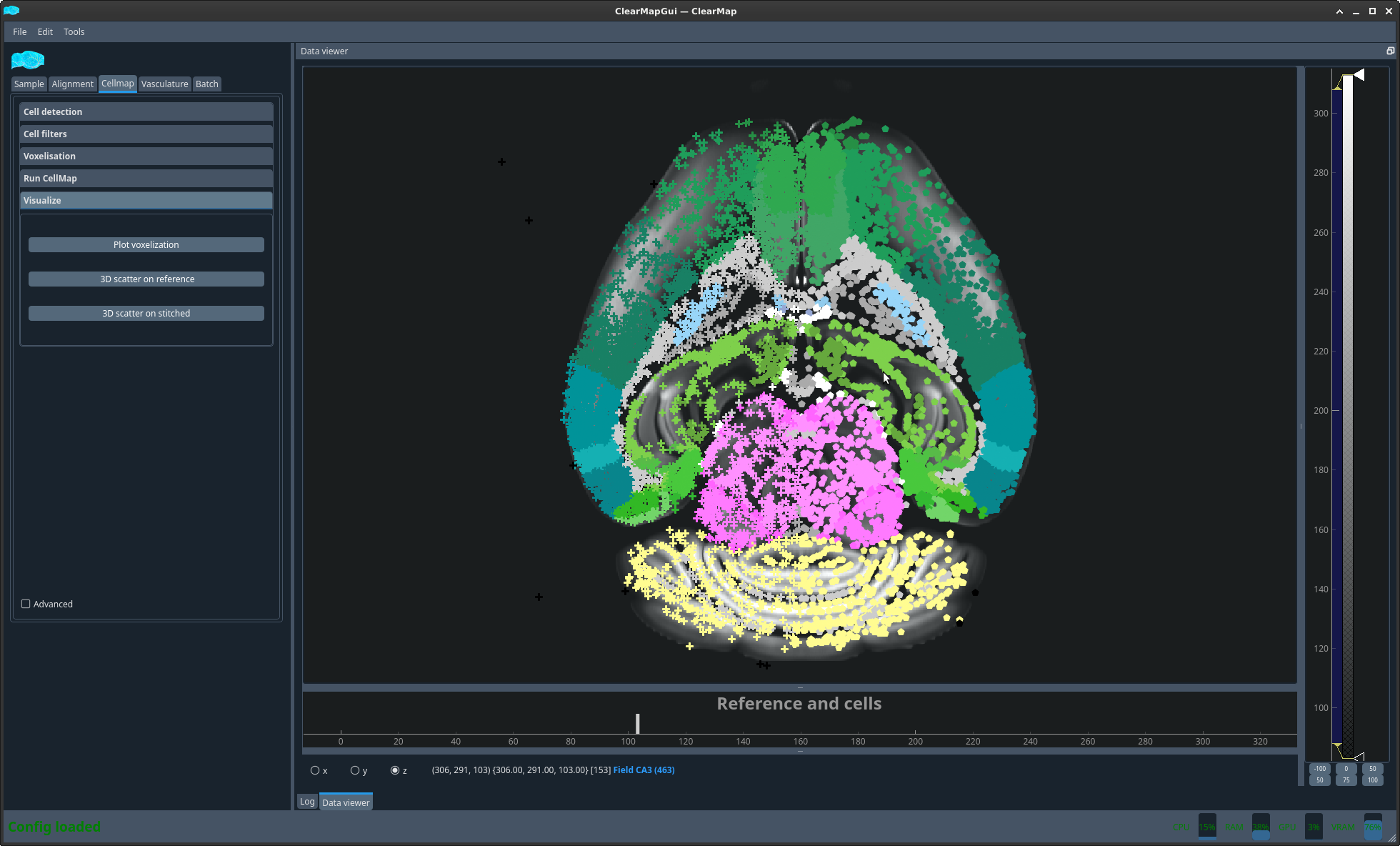Image resolution: width=1400 pixels, height=846 pixels.
Task: Switch to the Vasculature tab
Action: tap(165, 84)
